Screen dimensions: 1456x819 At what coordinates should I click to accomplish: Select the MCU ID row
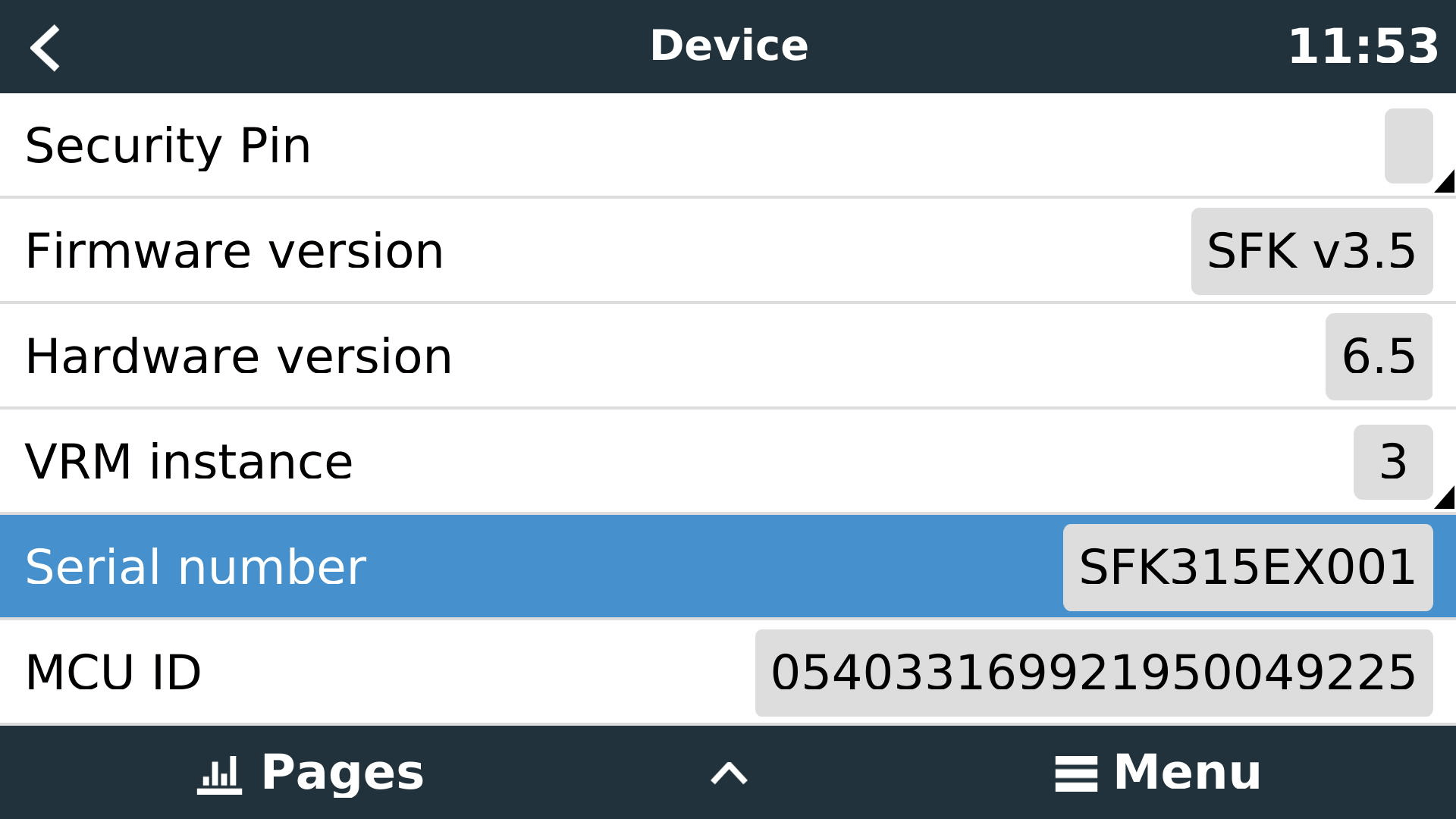pos(379,673)
